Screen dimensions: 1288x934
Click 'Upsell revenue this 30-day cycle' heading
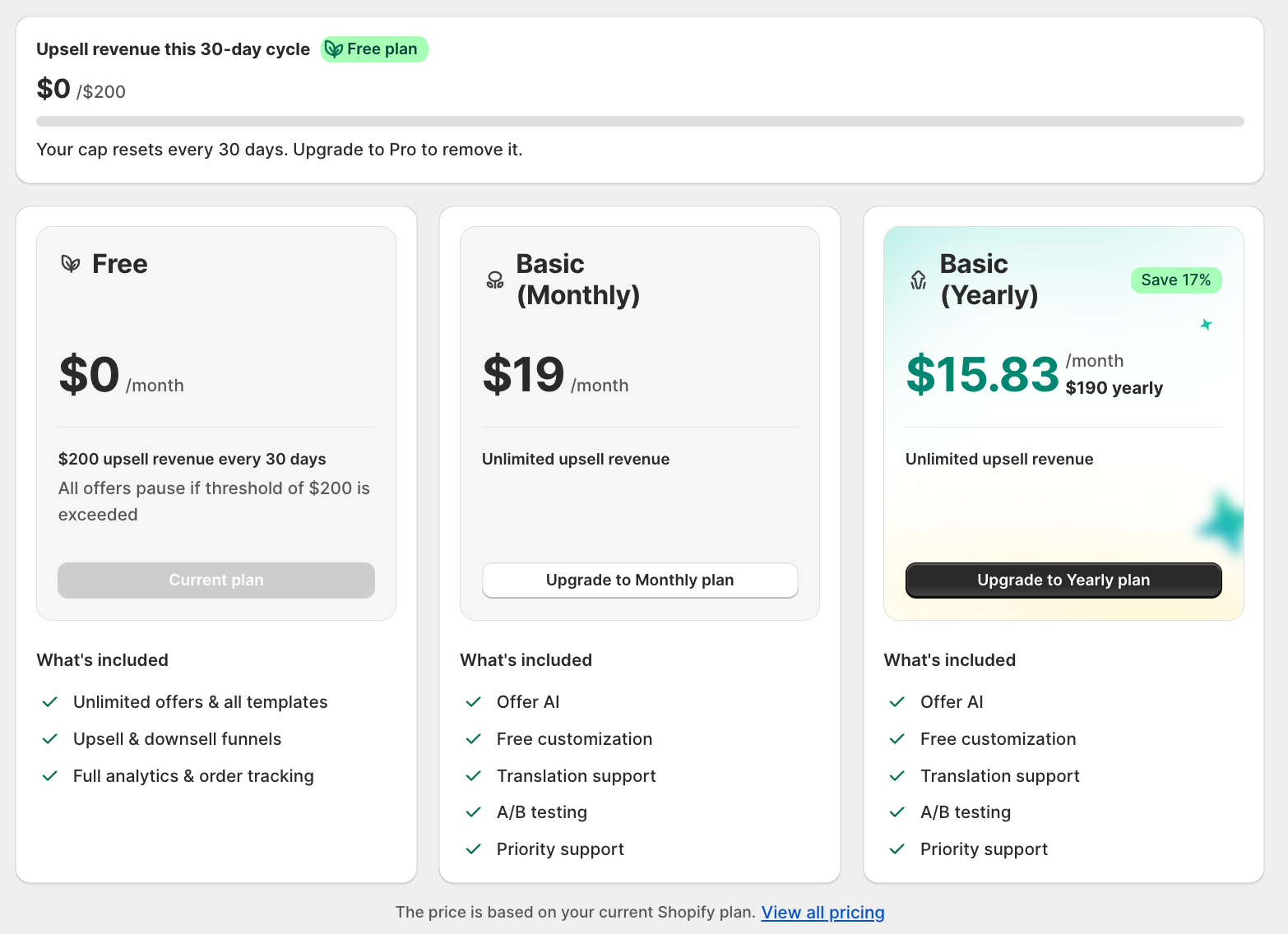click(173, 49)
